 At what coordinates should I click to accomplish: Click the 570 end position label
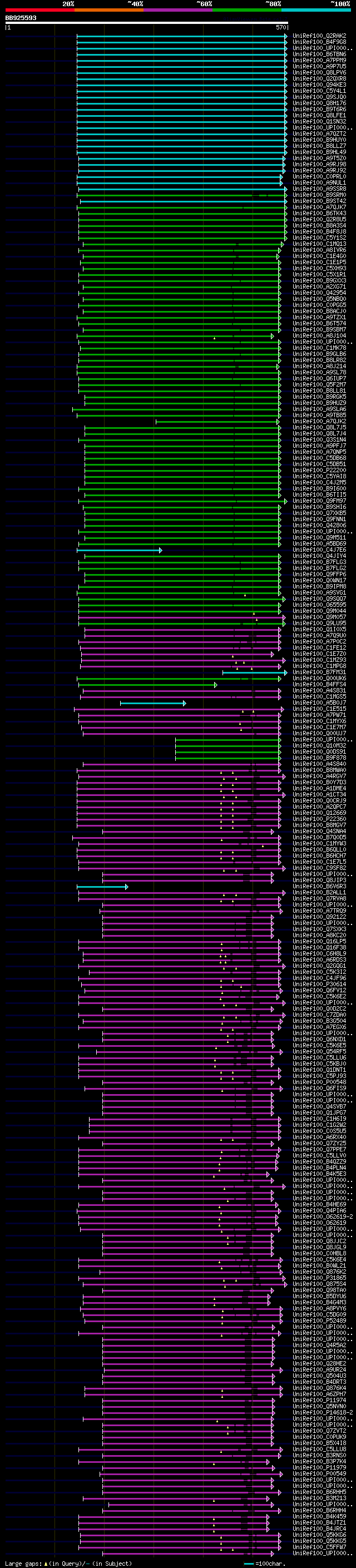point(281,27)
